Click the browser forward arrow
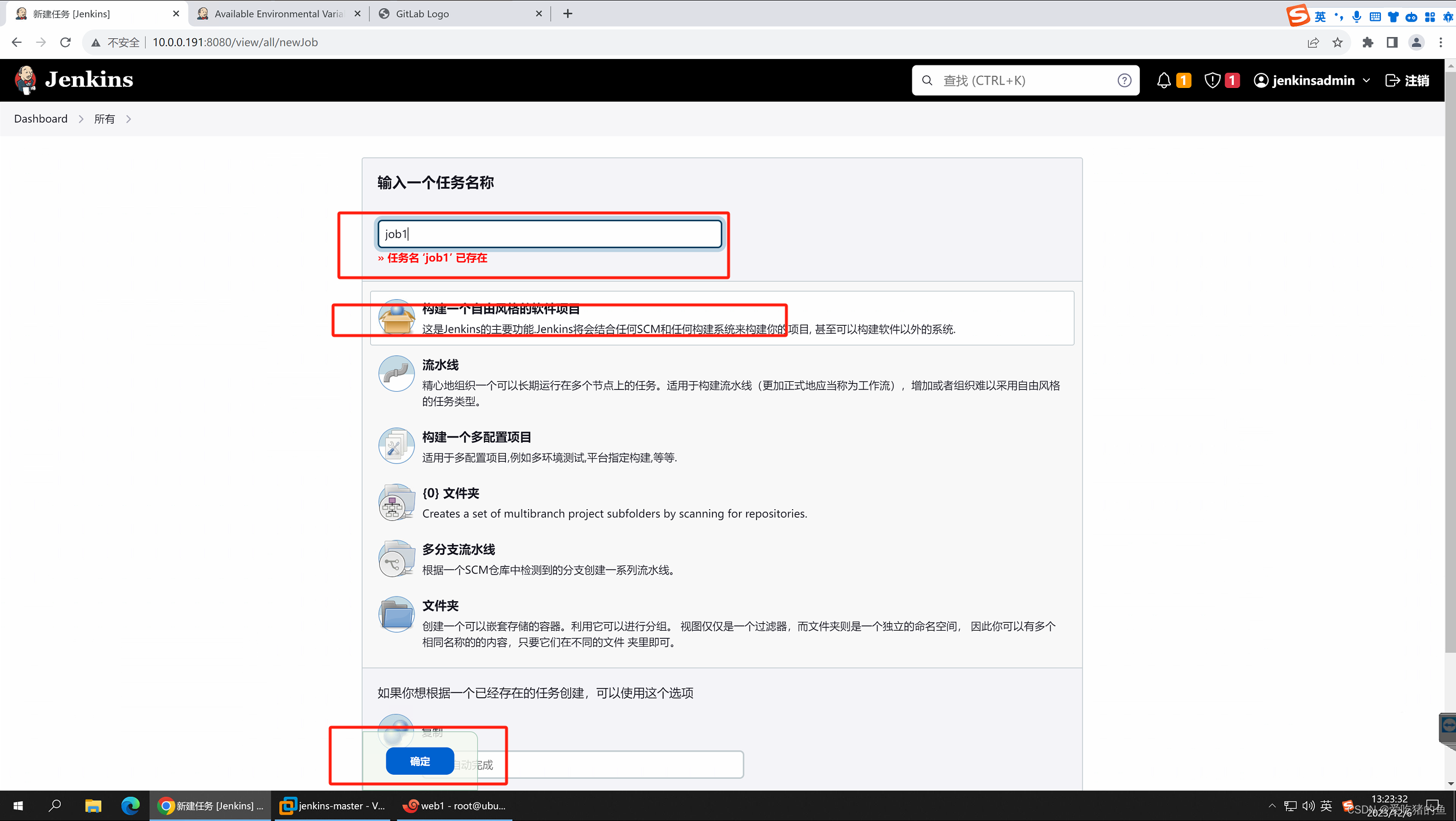The height and width of the screenshot is (821, 1456). tap(40, 42)
